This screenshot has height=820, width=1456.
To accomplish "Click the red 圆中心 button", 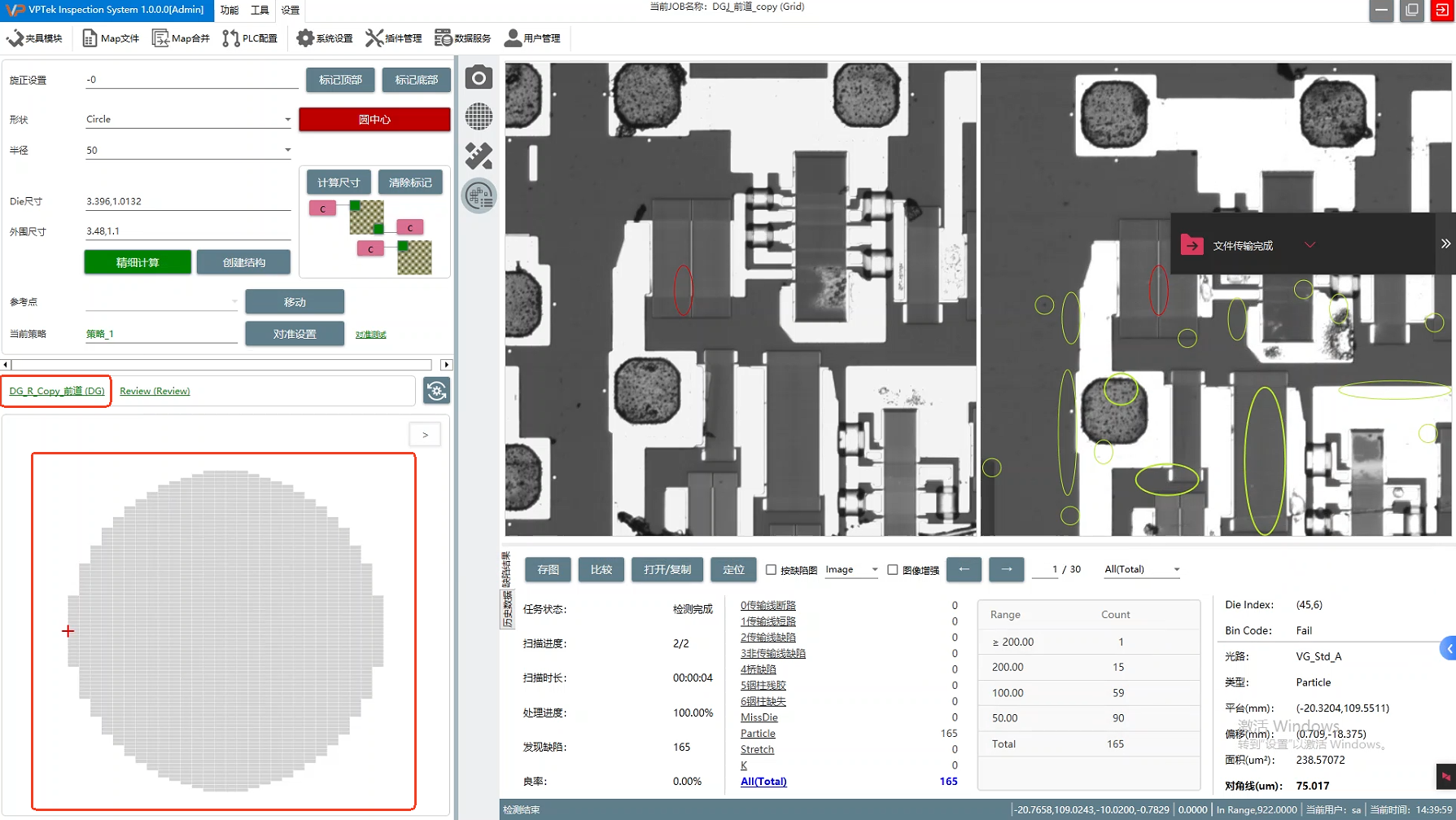I will point(374,120).
